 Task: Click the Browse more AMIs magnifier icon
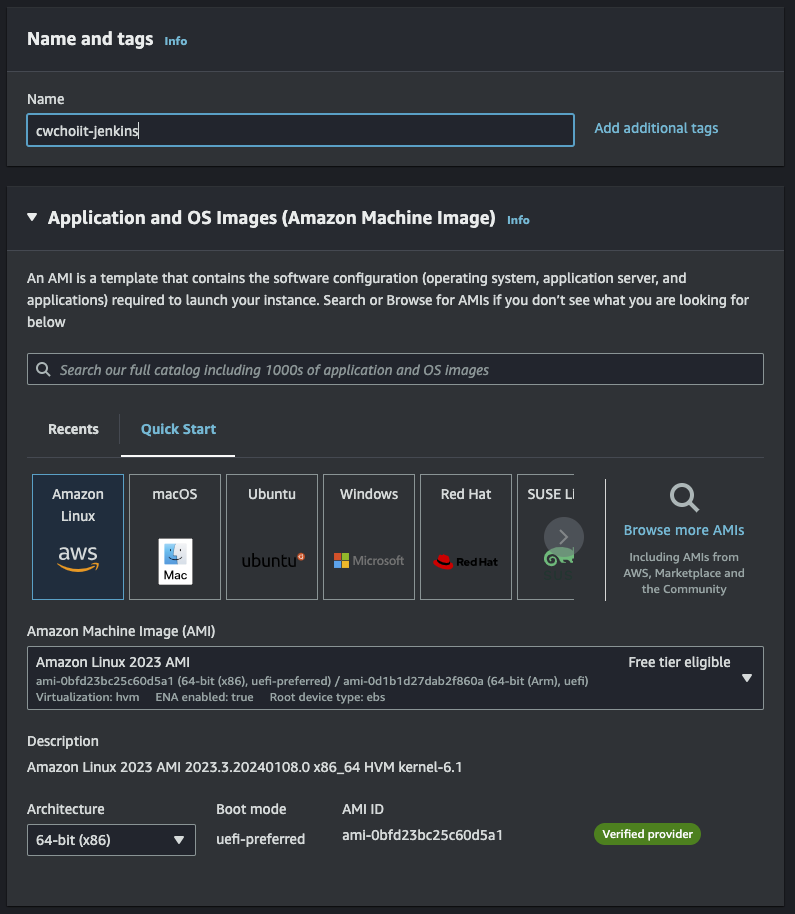[684, 497]
